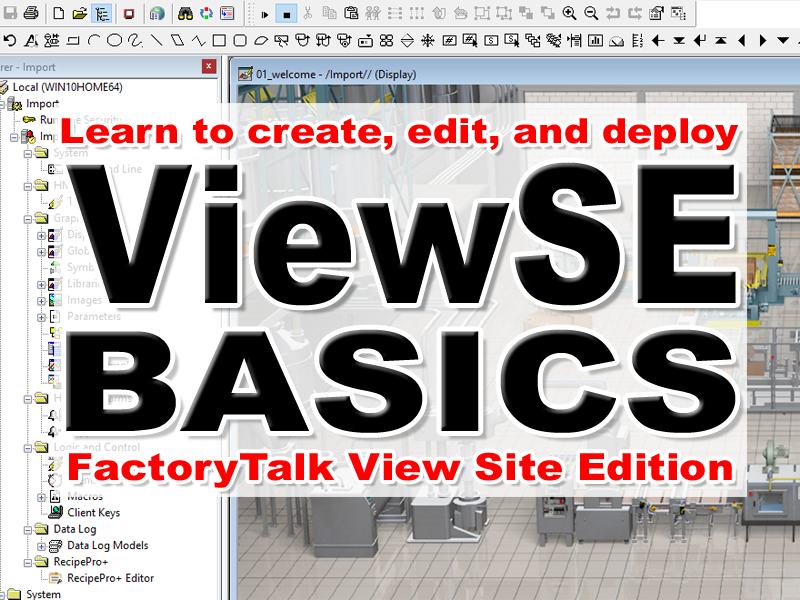Expand the Parameters node with plus box
This screenshot has width=800, height=600.
point(41,317)
